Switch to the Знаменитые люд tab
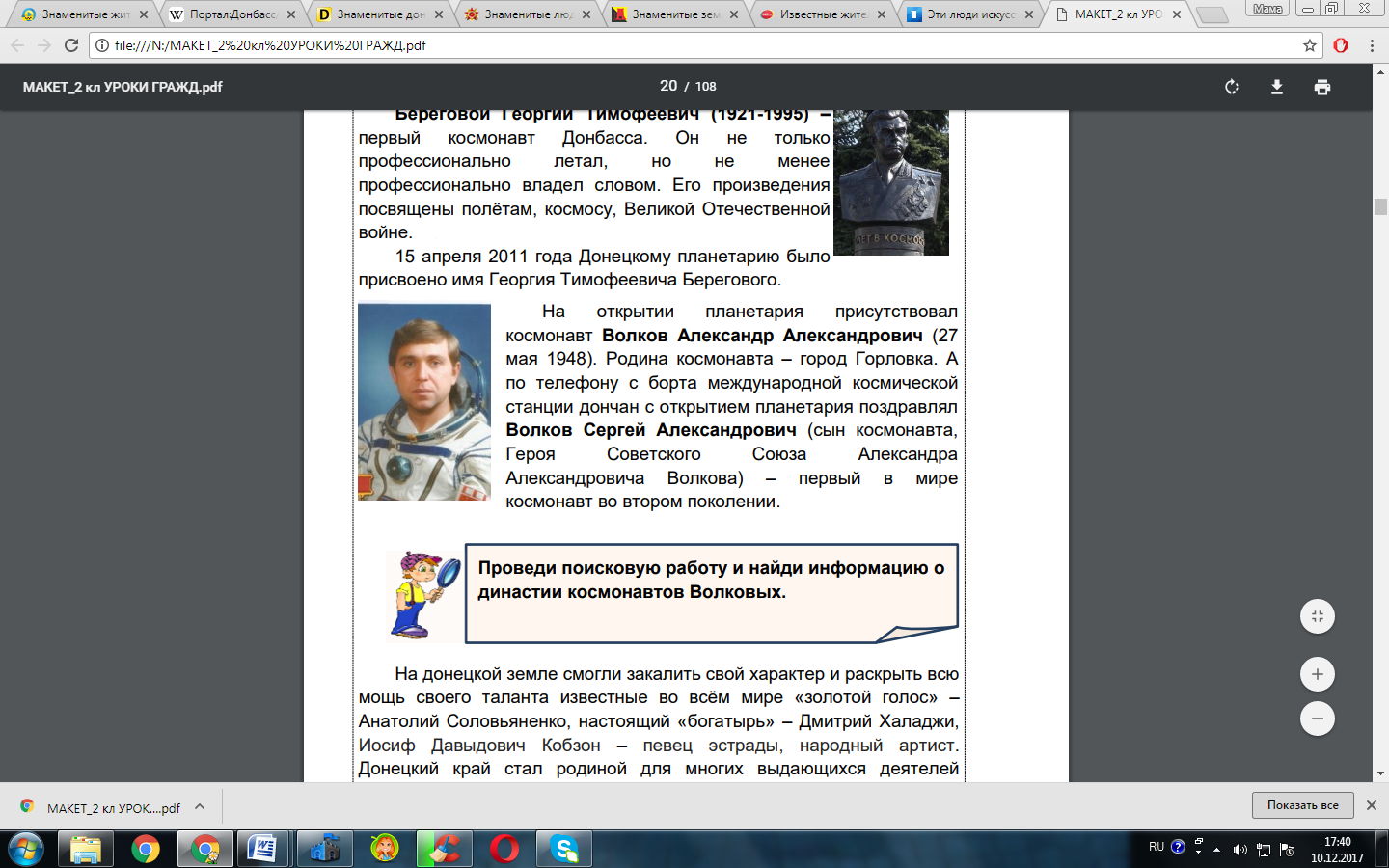 [x=527, y=14]
